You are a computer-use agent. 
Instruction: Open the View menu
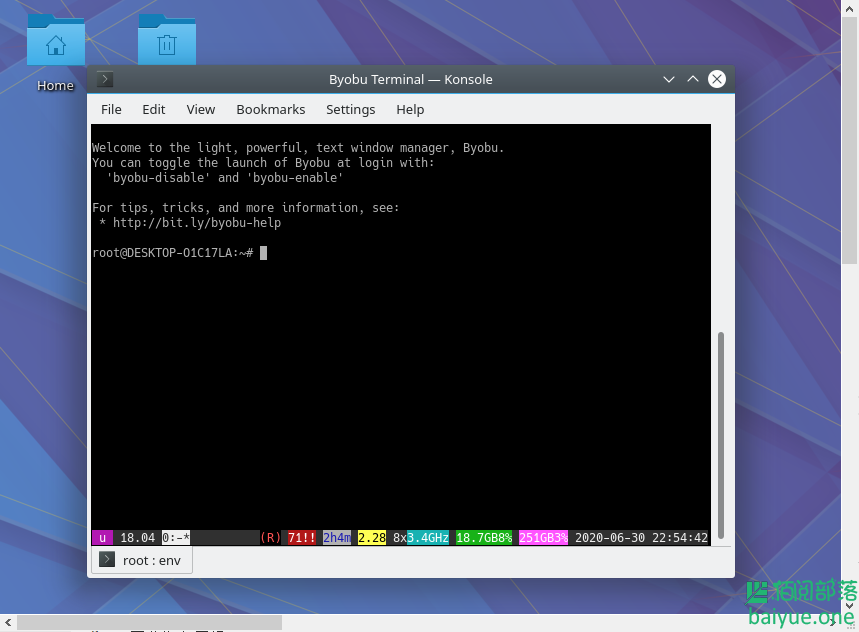point(201,110)
